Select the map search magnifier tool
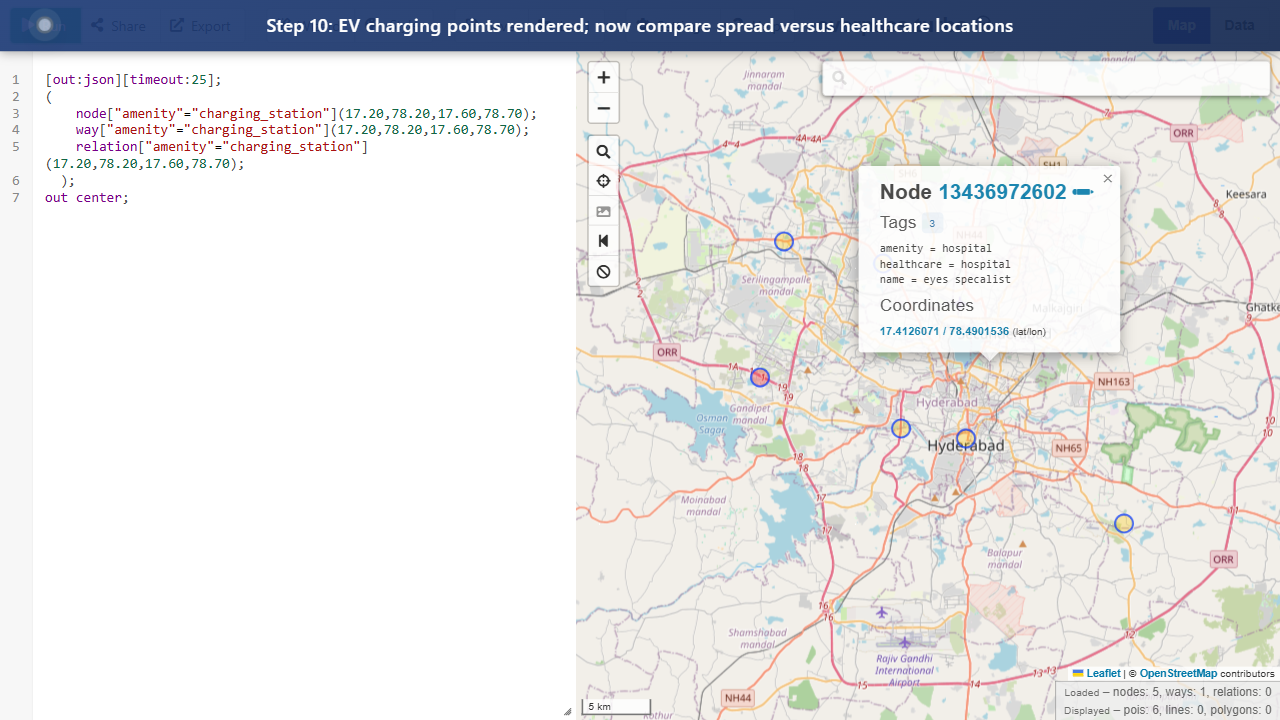This screenshot has height=720, width=1280. click(x=603, y=151)
